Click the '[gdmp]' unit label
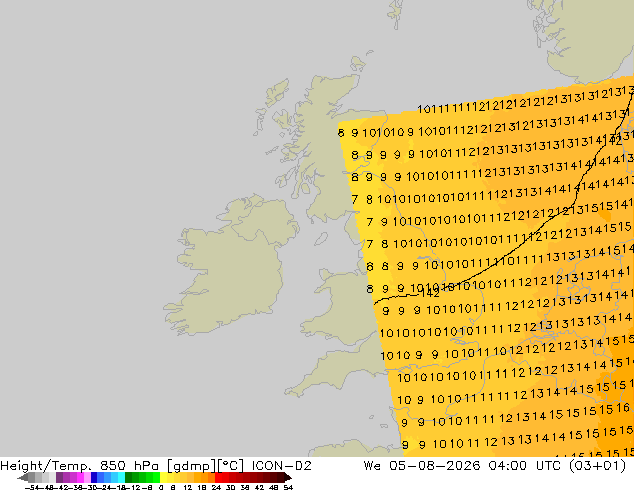The image size is (634, 490). tap(191, 466)
